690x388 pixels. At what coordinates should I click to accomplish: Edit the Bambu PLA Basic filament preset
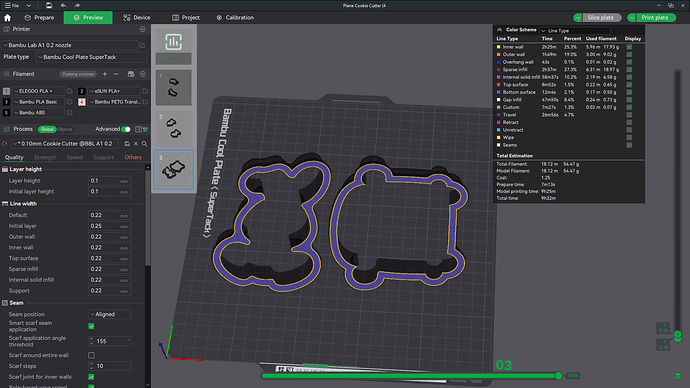pos(70,102)
